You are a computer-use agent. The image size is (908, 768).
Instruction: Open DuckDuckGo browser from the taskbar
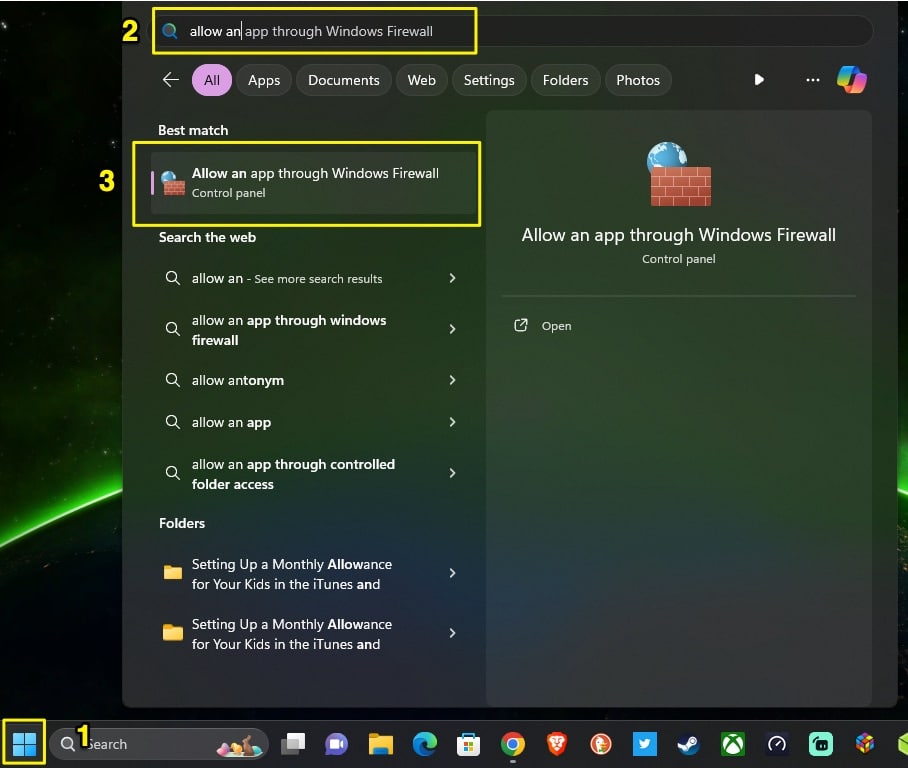[x=601, y=744]
